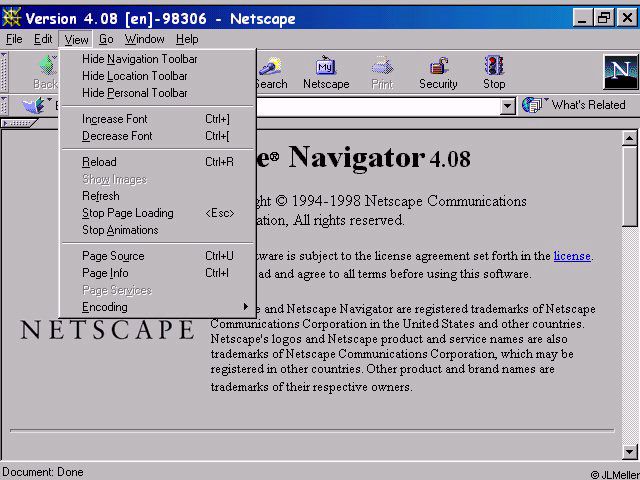Select Page Info menu entry
The height and width of the screenshot is (480, 640).
[x=158, y=273]
